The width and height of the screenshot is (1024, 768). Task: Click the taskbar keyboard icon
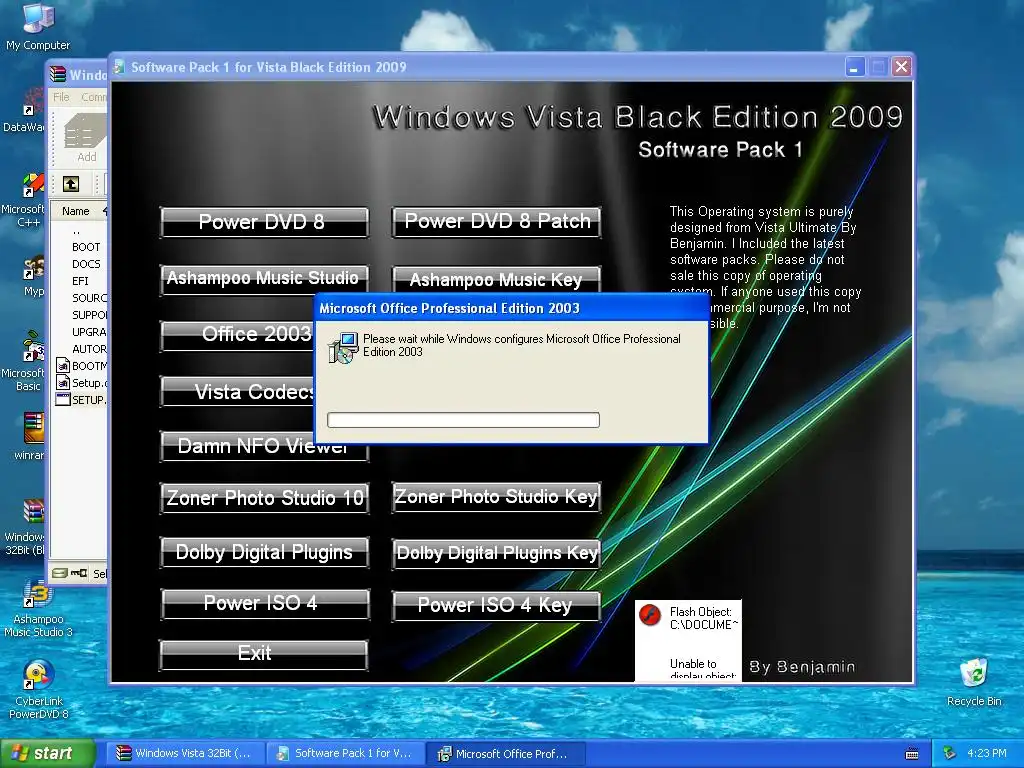click(x=912, y=754)
